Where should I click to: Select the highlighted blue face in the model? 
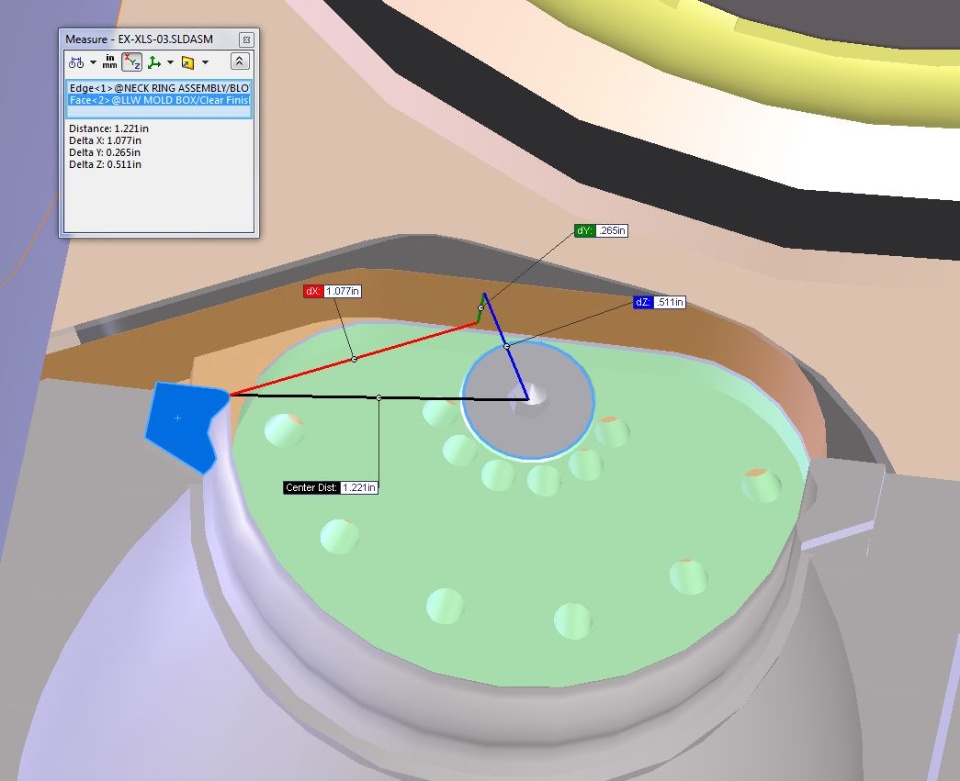click(x=181, y=425)
